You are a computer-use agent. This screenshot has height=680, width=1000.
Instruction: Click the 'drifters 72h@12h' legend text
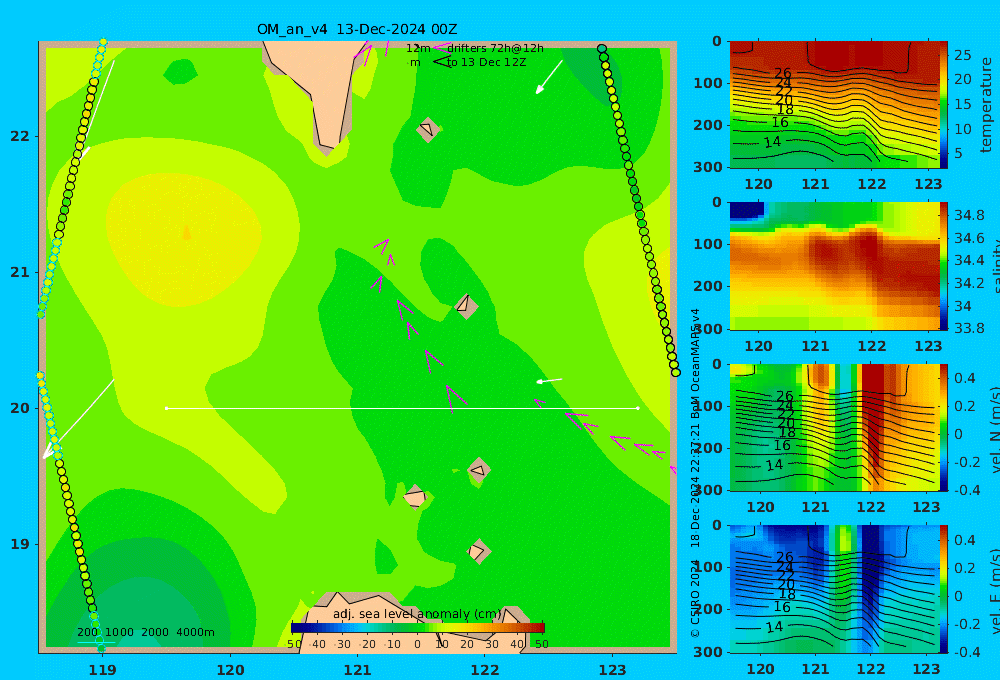point(495,48)
